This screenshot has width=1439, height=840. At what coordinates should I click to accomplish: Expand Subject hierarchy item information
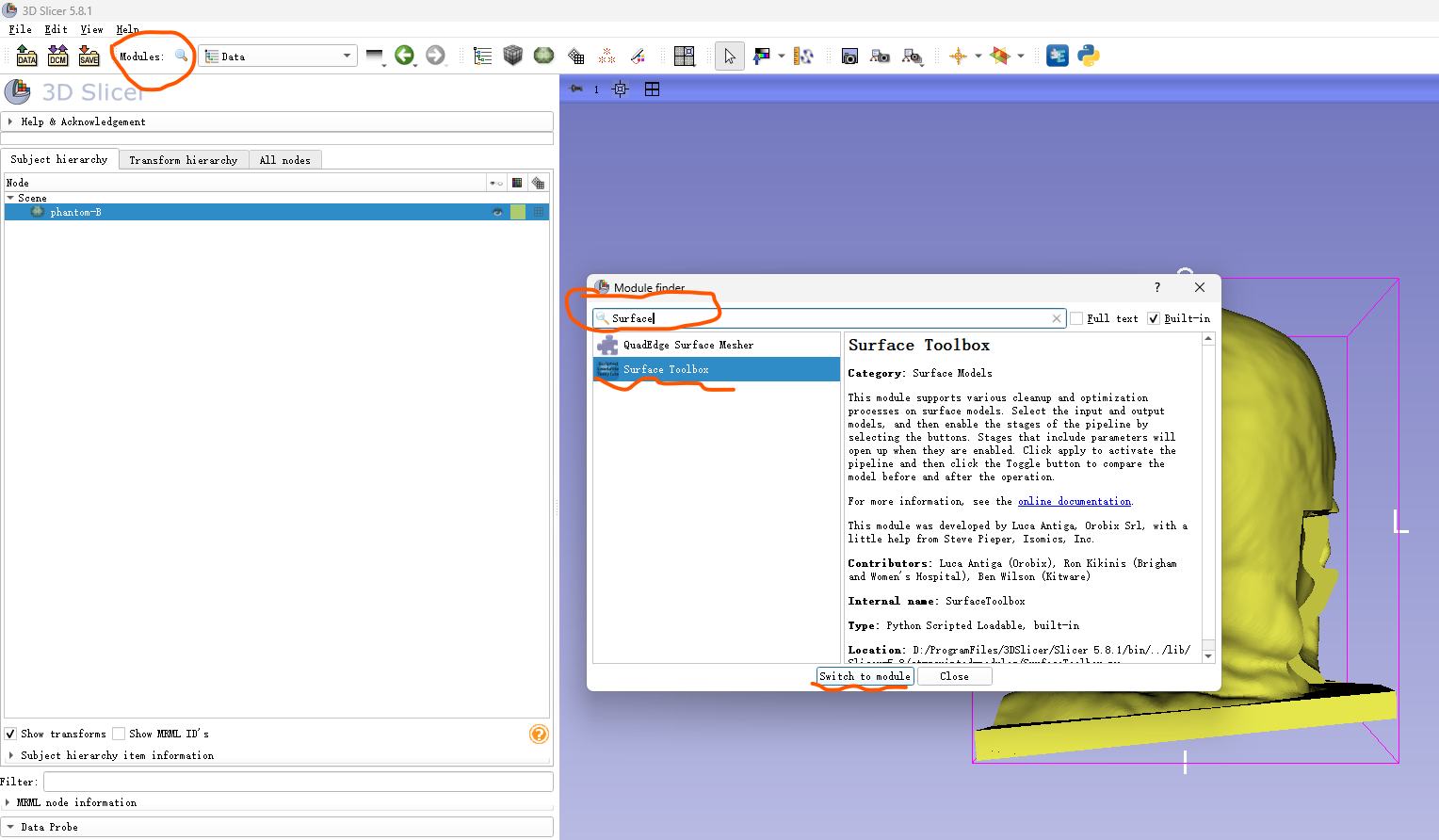pos(277,755)
